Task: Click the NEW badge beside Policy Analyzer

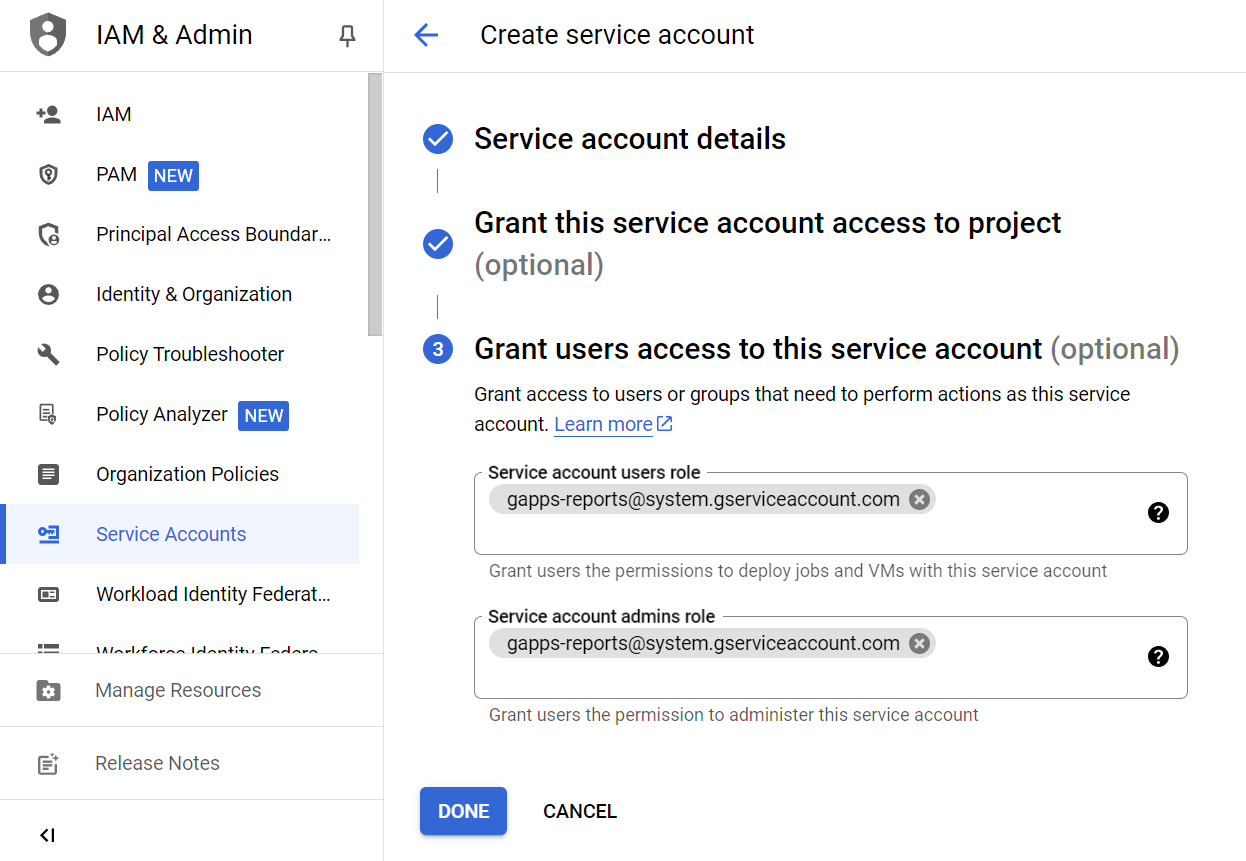Action: [x=263, y=415]
